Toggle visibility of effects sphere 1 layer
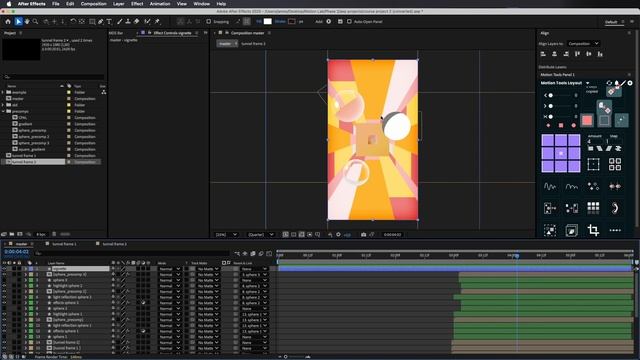640x360 pixels. [x=4, y=331]
